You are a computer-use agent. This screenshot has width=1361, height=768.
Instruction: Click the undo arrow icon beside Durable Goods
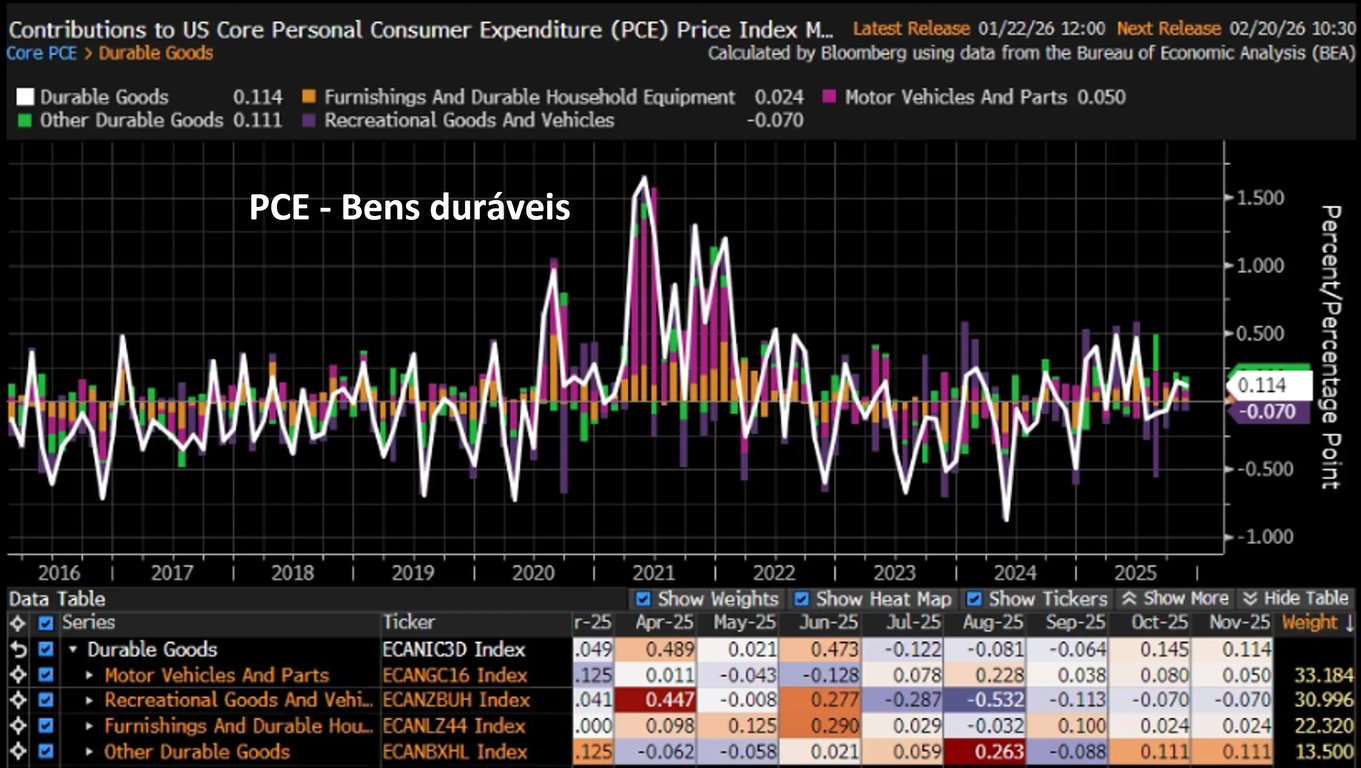16,649
